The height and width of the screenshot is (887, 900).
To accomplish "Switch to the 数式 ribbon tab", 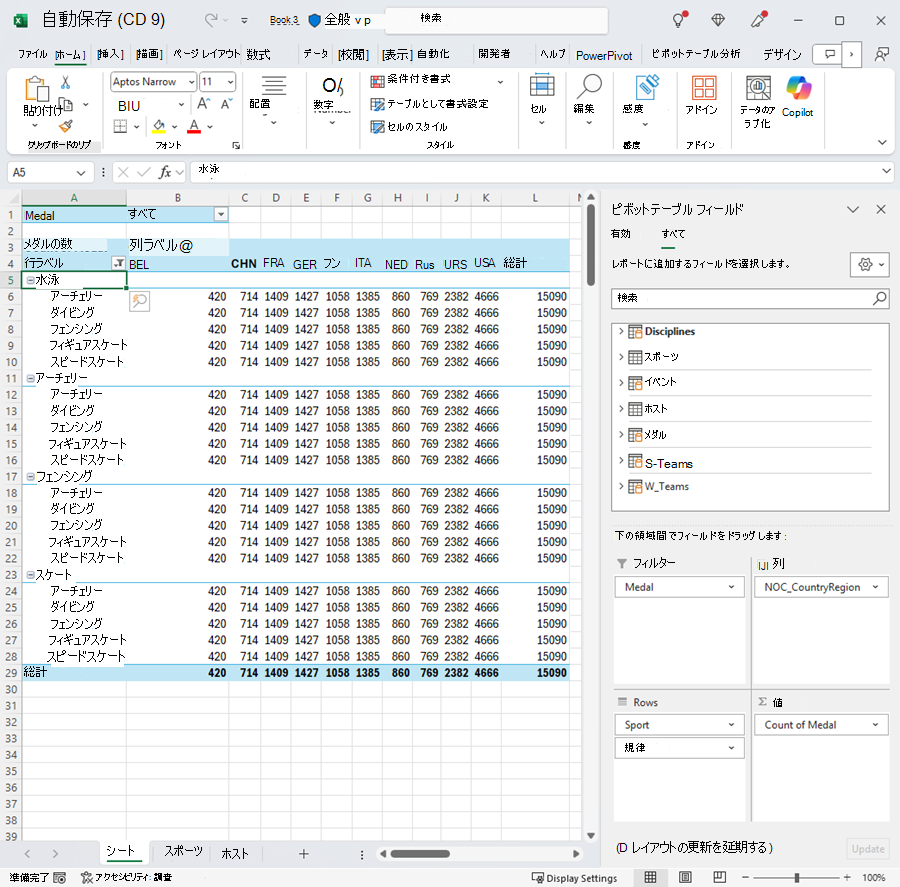I will (258, 55).
